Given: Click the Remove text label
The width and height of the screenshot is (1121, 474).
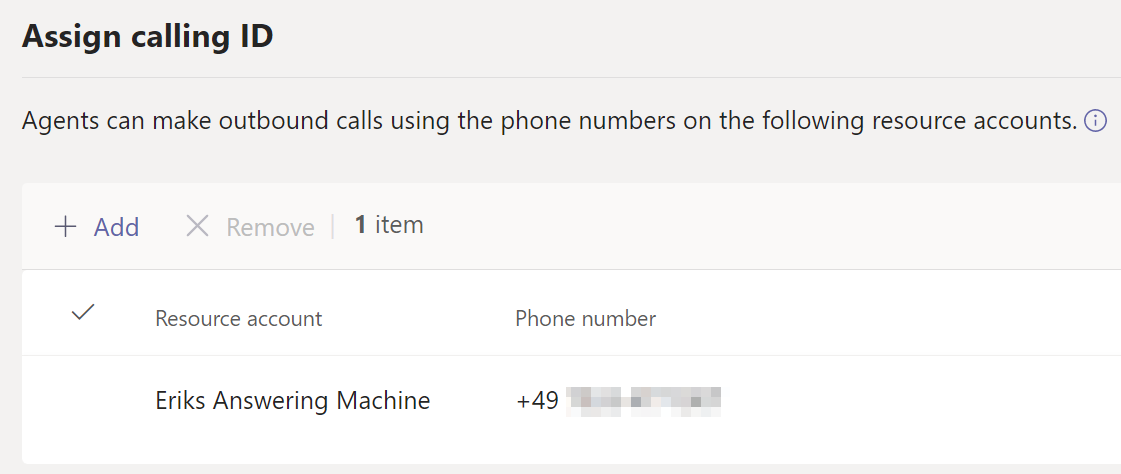Looking at the screenshot, I should coord(270,227).
